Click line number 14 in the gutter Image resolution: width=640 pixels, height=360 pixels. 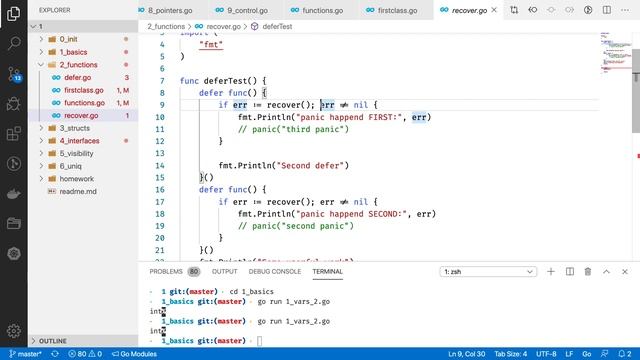(x=160, y=166)
